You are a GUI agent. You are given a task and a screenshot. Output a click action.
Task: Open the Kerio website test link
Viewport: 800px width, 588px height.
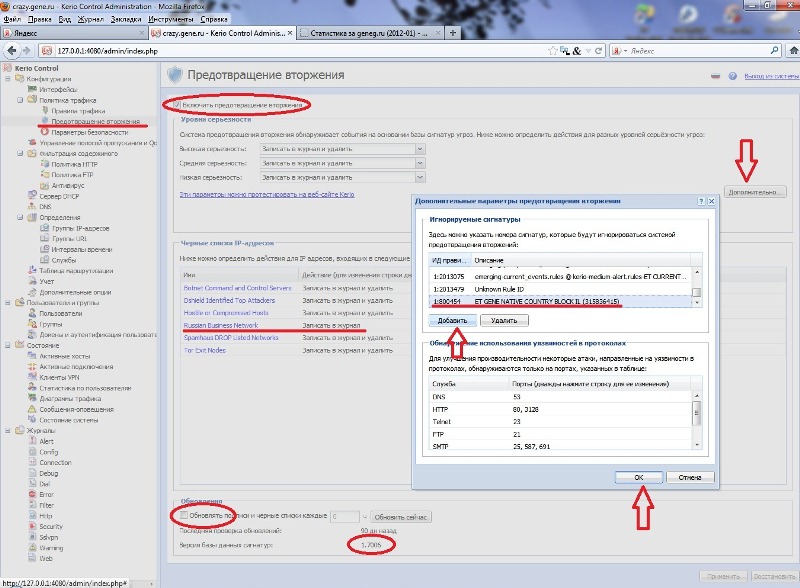267,194
